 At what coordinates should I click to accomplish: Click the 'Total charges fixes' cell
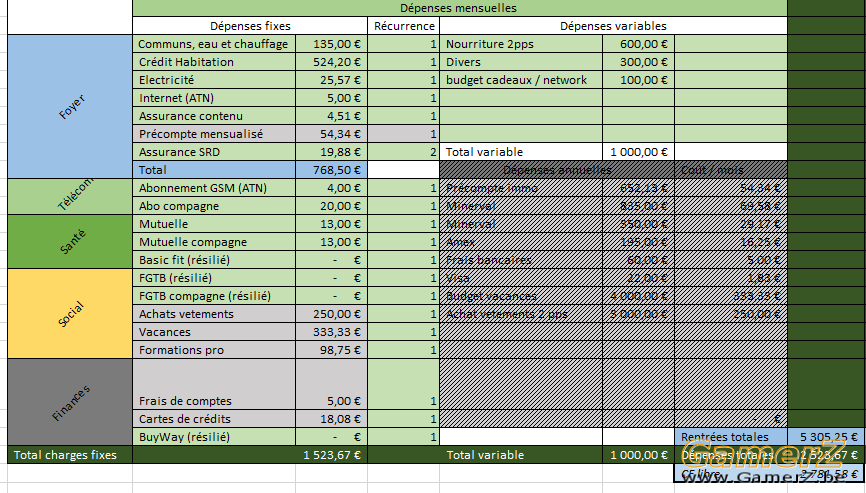(x=70, y=455)
